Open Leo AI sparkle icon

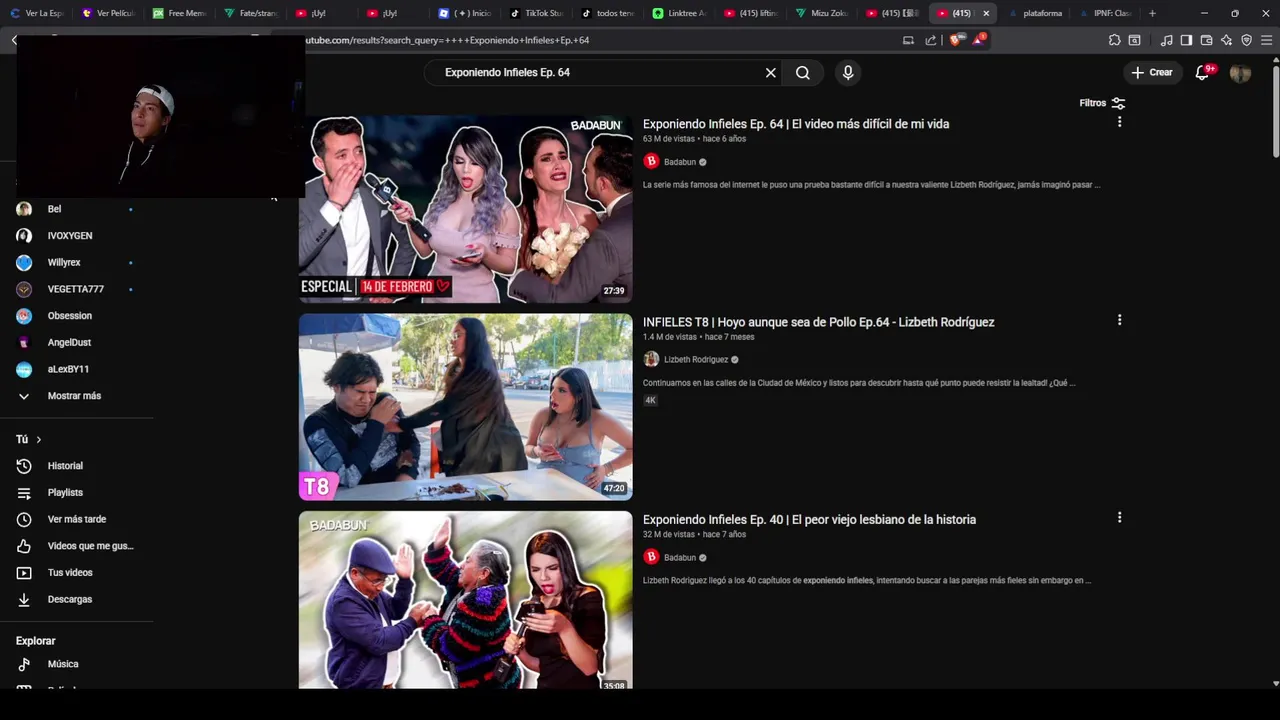point(1226,40)
